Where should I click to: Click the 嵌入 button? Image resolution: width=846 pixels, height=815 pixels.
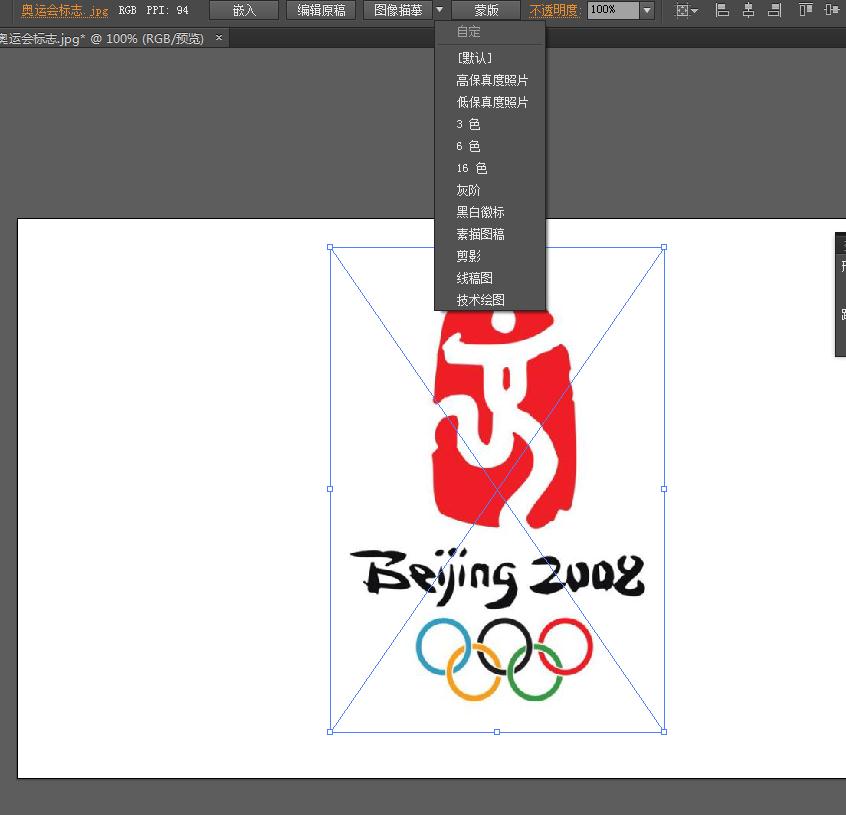click(244, 10)
